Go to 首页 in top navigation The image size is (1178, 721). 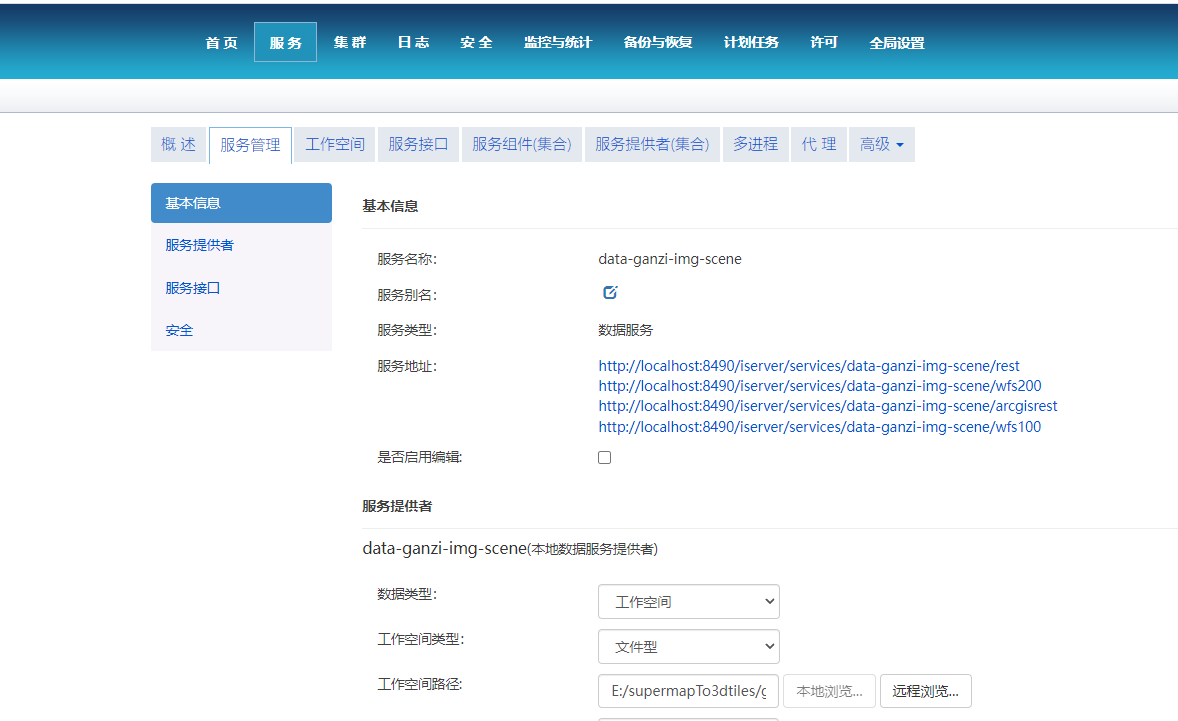pyautogui.click(x=222, y=43)
